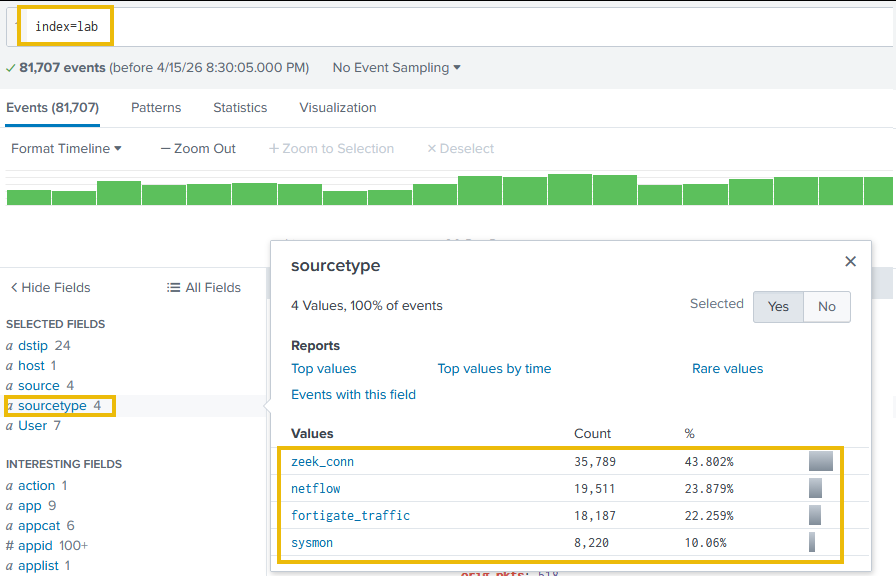Select the appcat interesting field
The height and width of the screenshot is (576, 896).
(x=39, y=526)
